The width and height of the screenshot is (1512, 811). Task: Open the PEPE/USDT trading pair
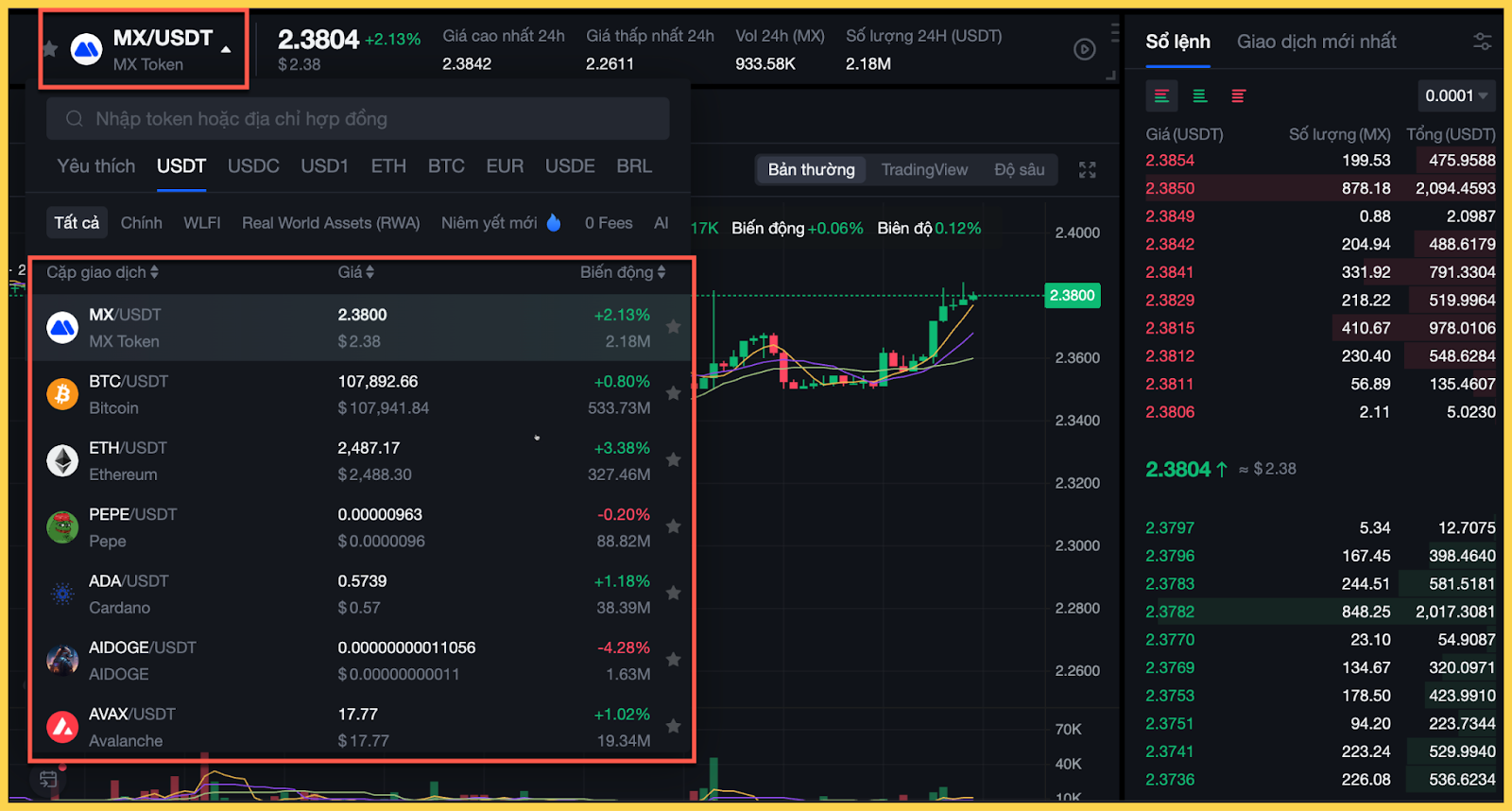point(361,527)
